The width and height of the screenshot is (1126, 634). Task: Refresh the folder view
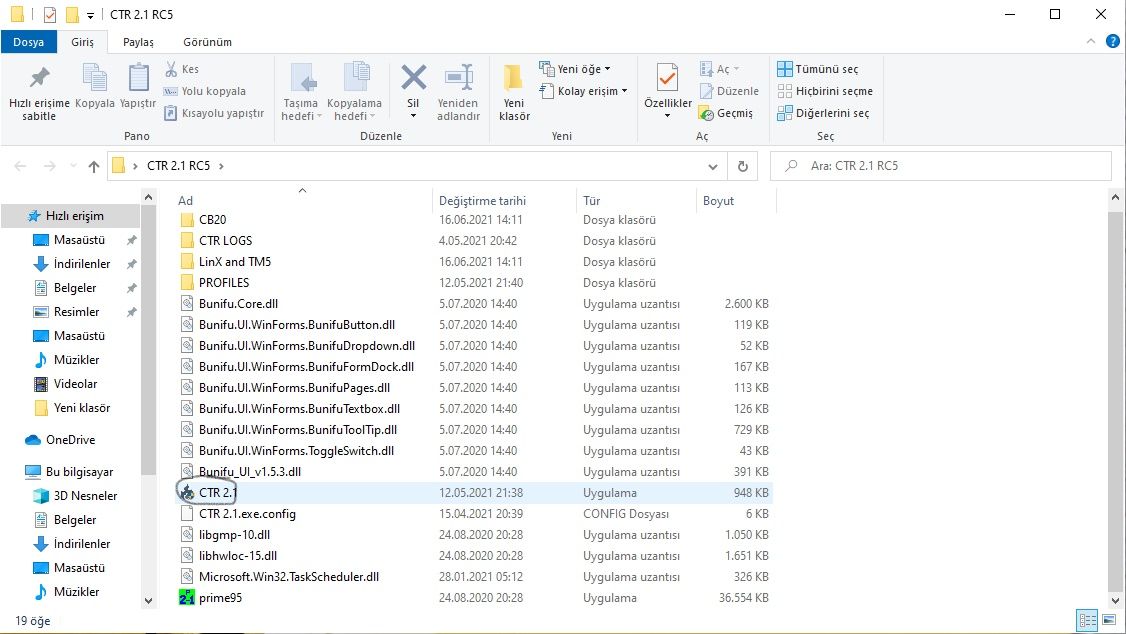[x=743, y=166]
